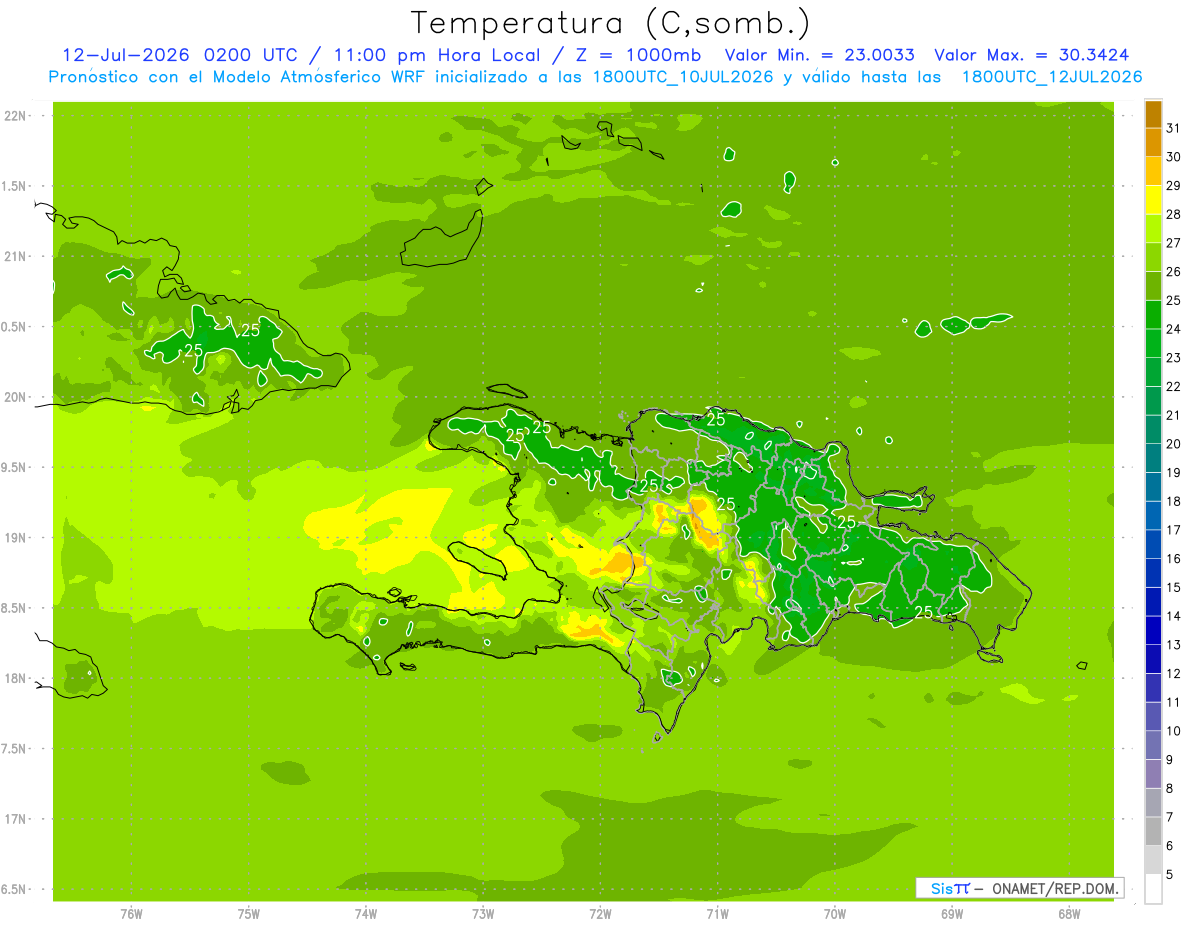This screenshot has width=1200, height=927.
Task: Click the '76W' longitude axis label
Action: (131, 914)
